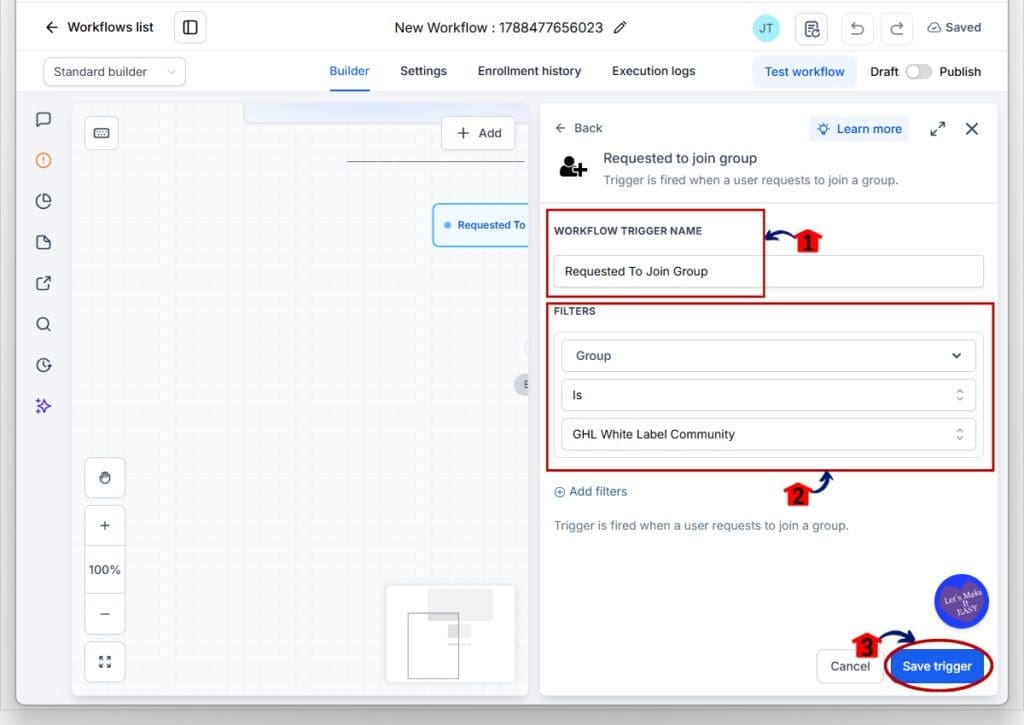
Task: Expand the trigger panel to fullscreen
Action: click(937, 129)
